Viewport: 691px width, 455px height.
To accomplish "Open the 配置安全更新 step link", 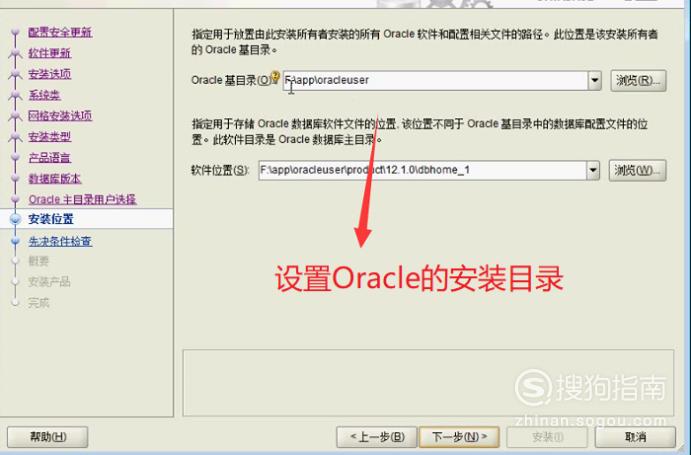I will [60, 32].
